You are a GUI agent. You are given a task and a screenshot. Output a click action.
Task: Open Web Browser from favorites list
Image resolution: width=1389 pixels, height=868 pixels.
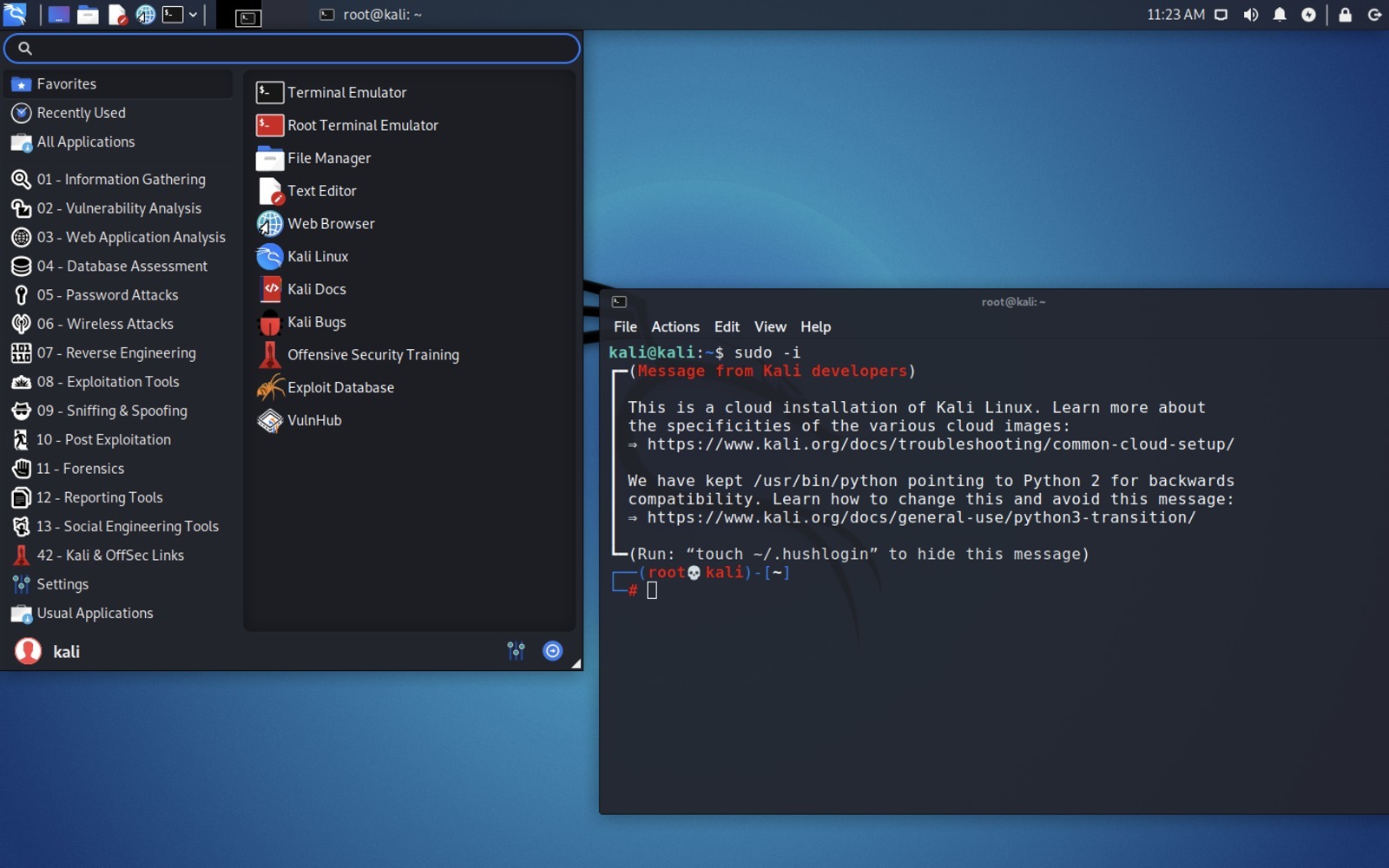pos(409,224)
